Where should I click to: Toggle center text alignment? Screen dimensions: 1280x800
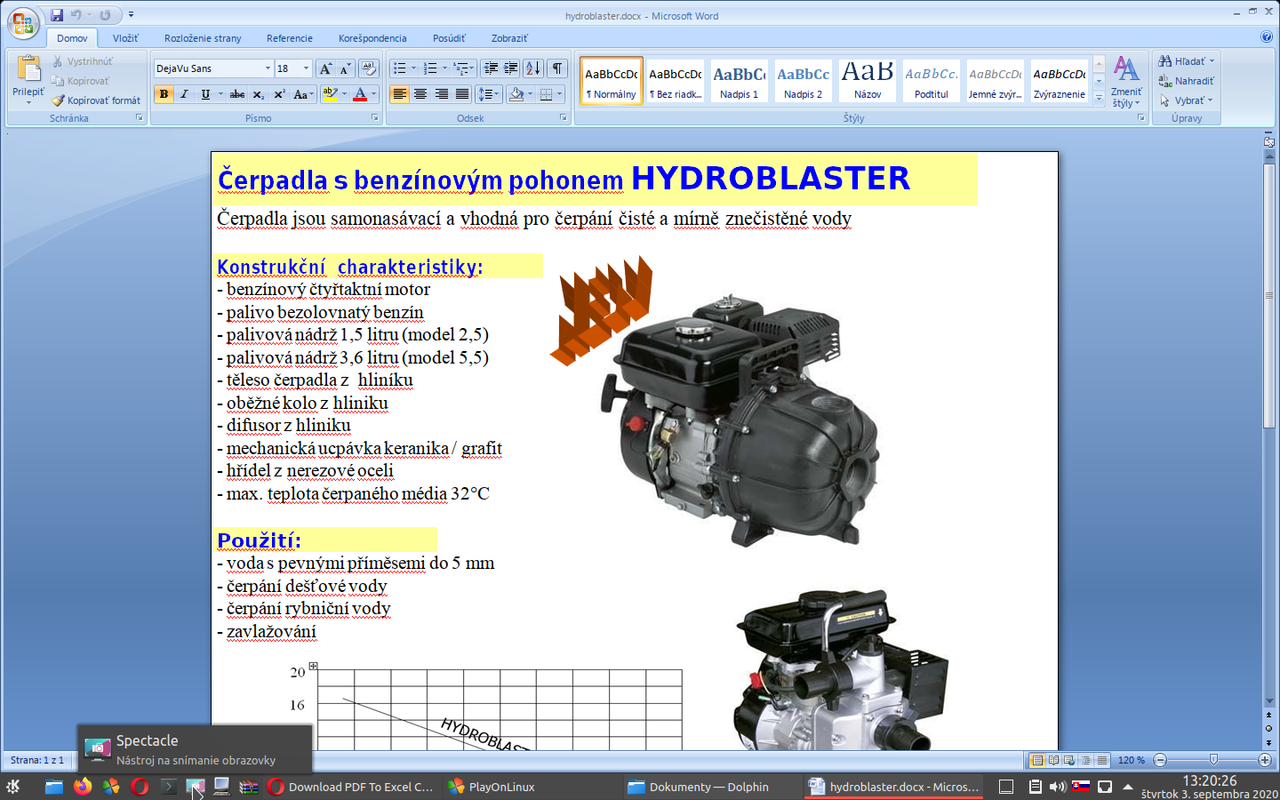click(x=420, y=95)
